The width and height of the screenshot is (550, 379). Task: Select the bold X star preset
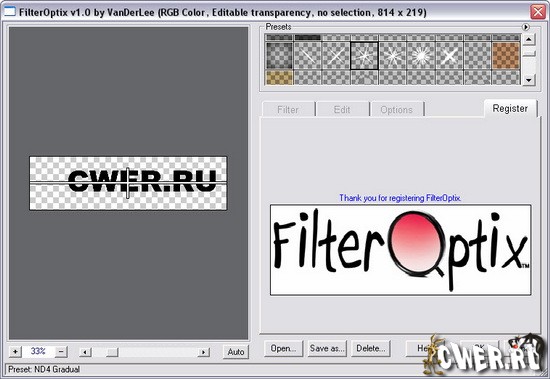[x=449, y=56]
